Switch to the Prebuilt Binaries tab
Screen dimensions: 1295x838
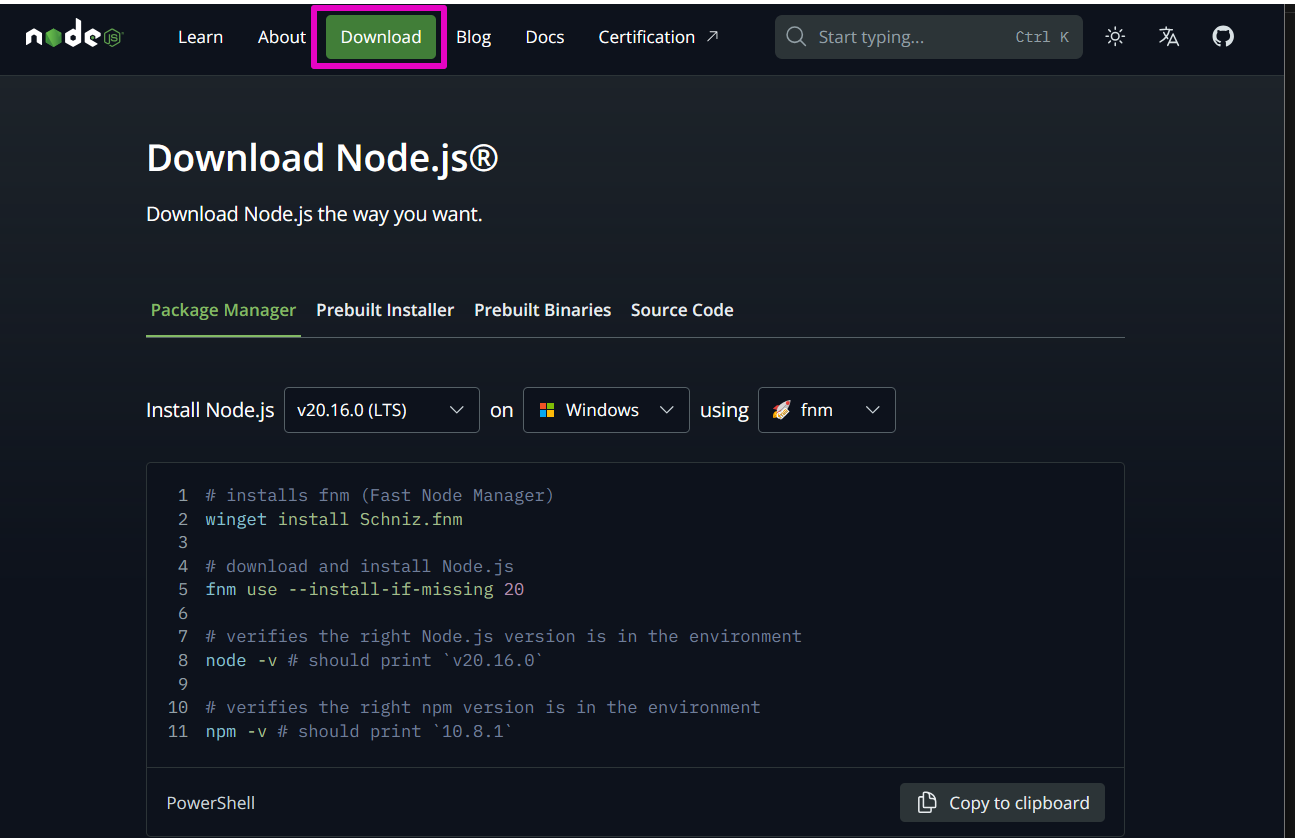(543, 310)
